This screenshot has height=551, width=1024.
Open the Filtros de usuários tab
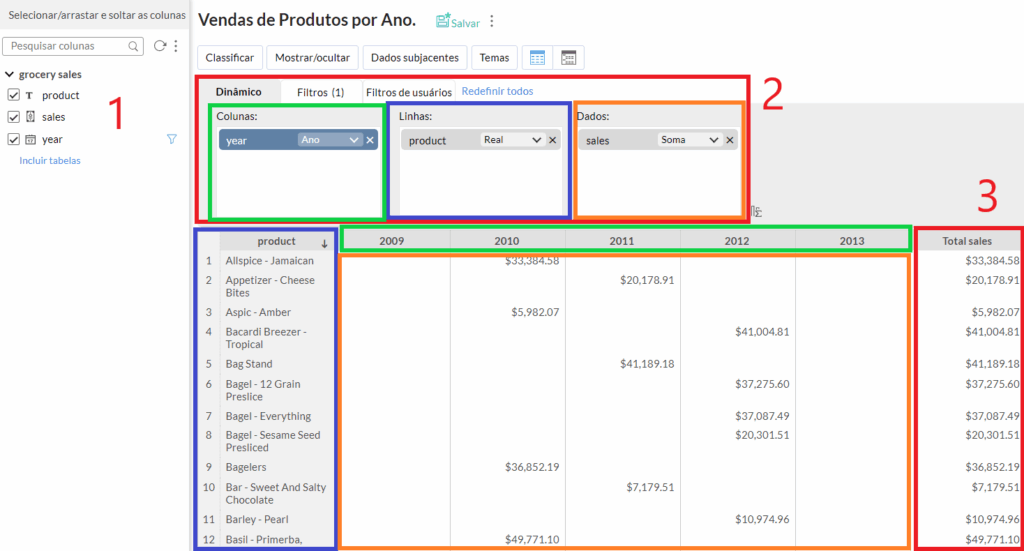click(409, 92)
